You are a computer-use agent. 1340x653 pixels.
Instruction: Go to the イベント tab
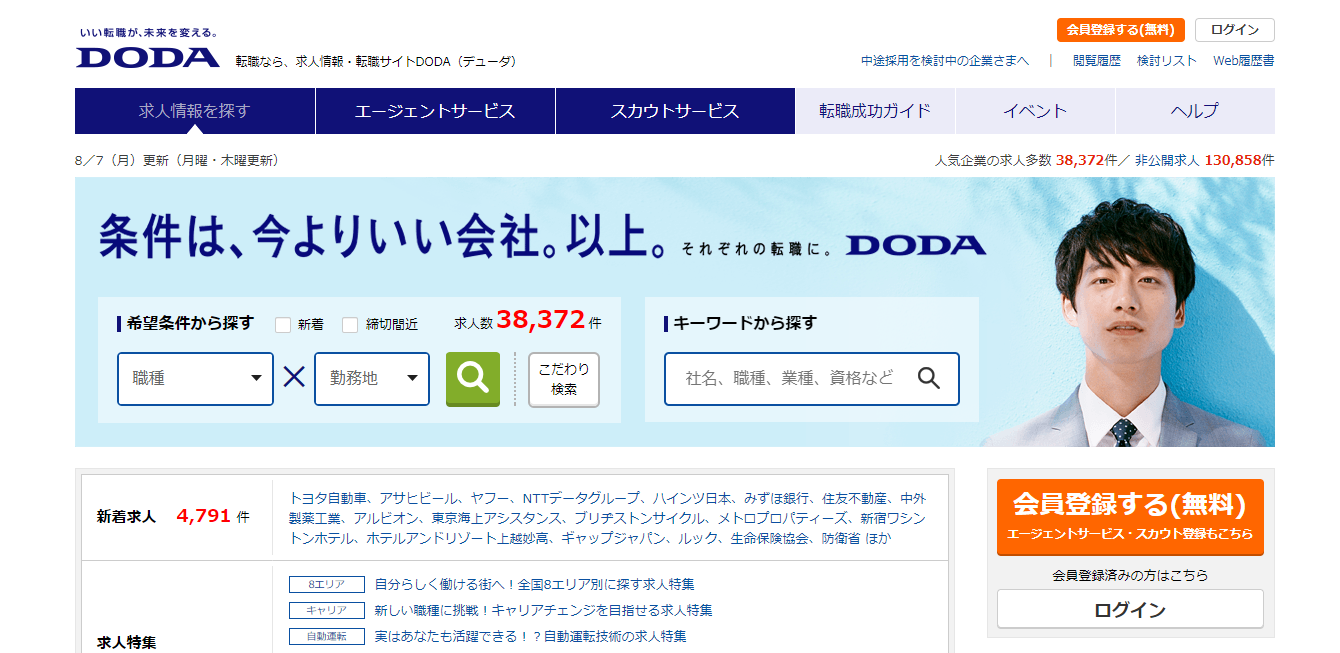click(x=1035, y=111)
